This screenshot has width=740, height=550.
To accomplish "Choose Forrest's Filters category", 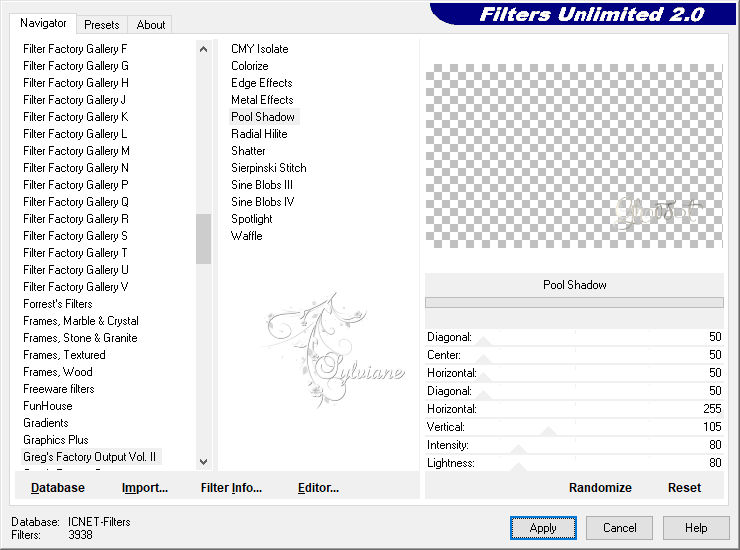I will 58,304.
